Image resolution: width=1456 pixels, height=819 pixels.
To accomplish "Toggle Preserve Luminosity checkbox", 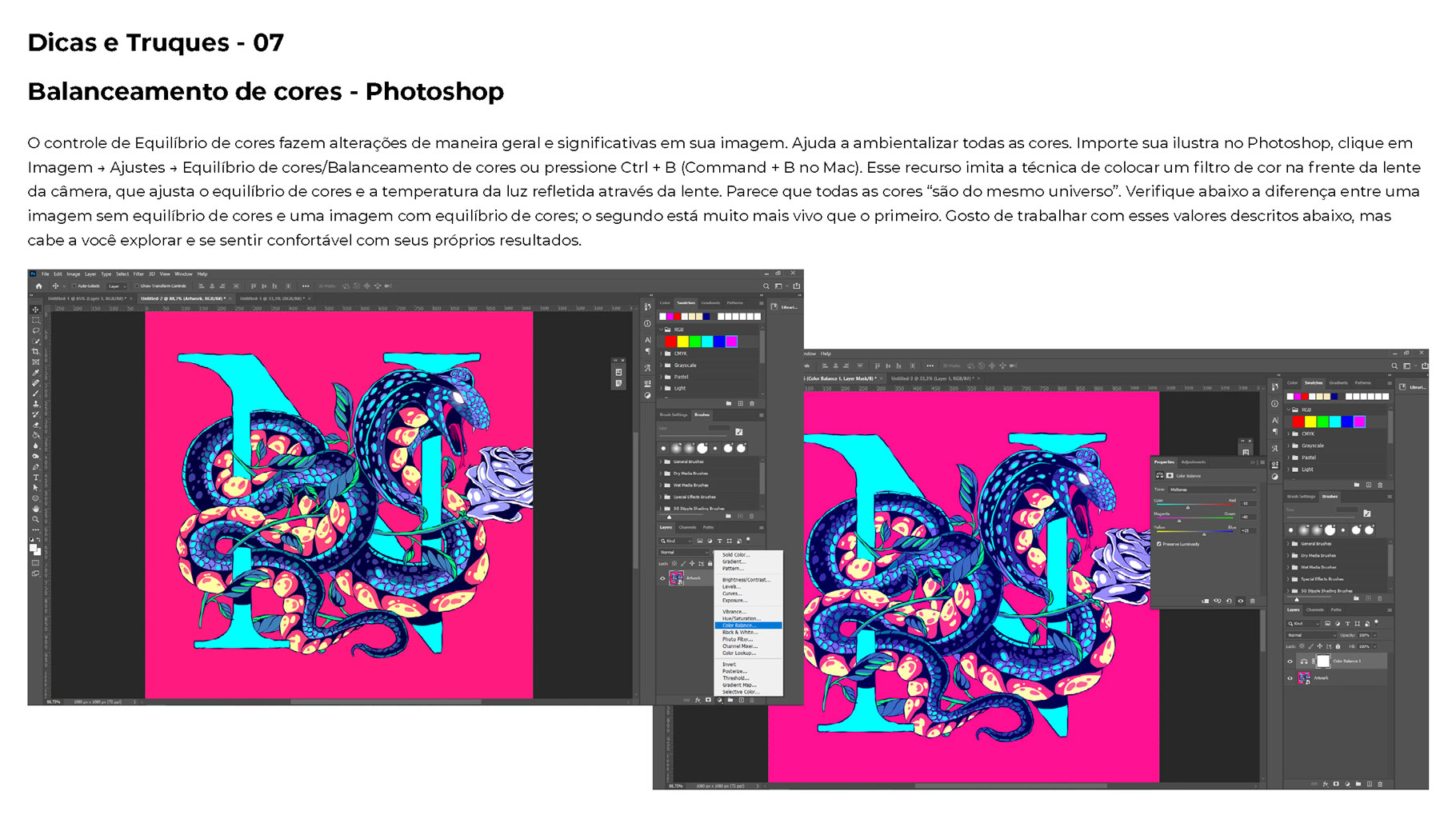I will pyautogui.click(x=1158, y=544).
